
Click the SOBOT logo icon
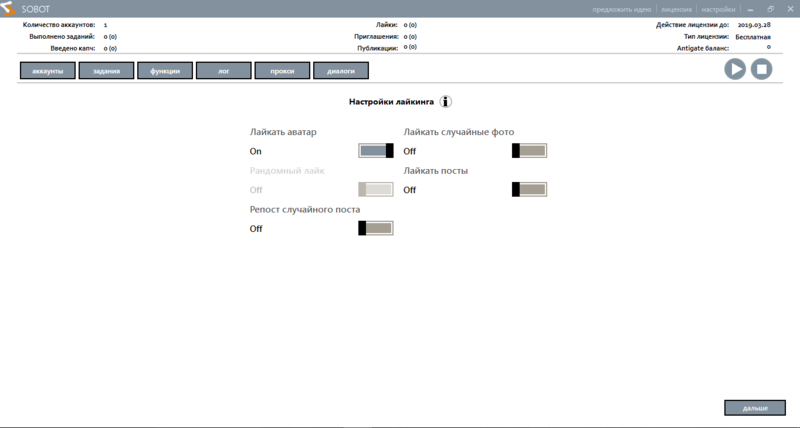pos(10,9)
